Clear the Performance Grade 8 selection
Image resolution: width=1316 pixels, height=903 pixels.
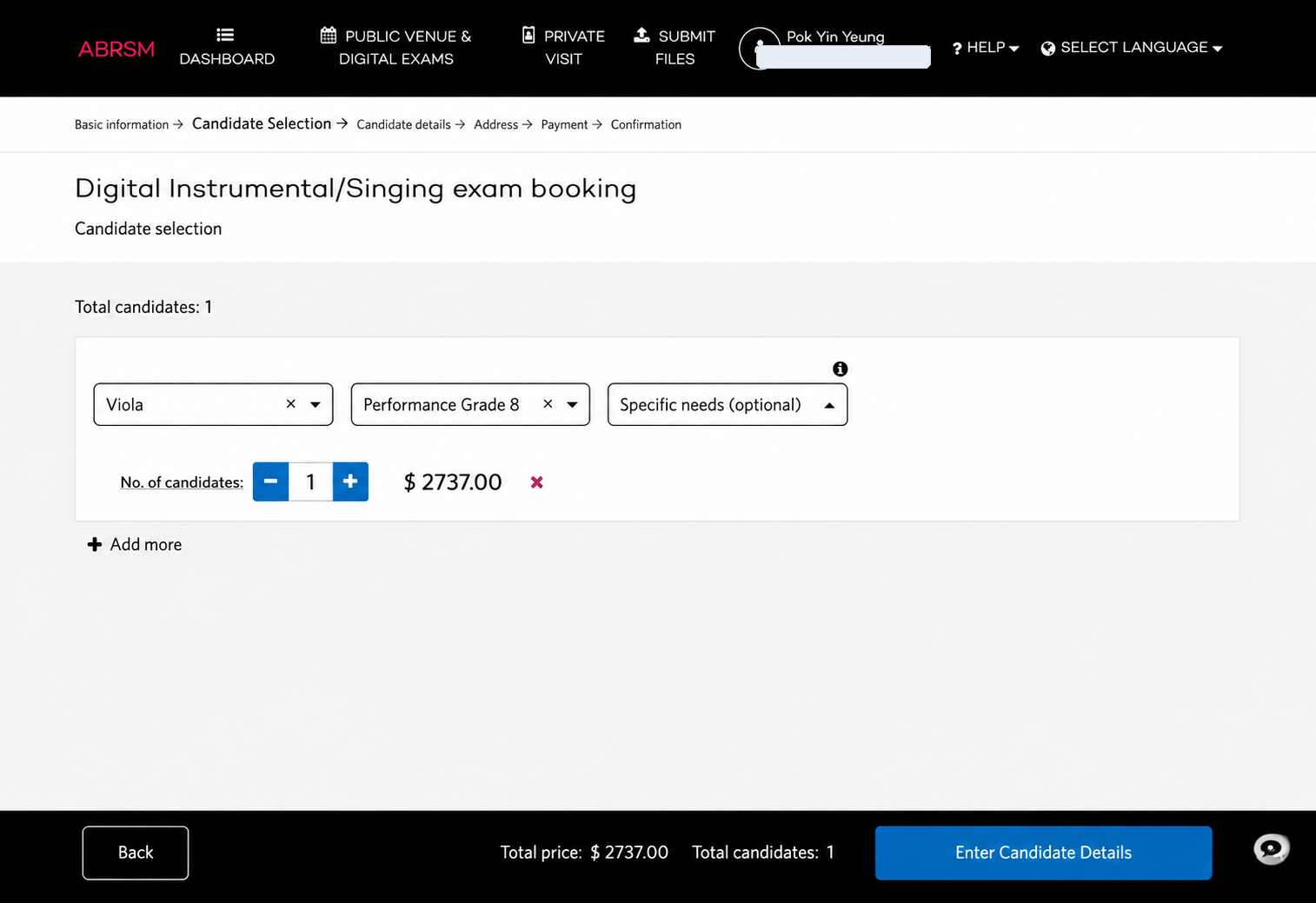[548, 404]
